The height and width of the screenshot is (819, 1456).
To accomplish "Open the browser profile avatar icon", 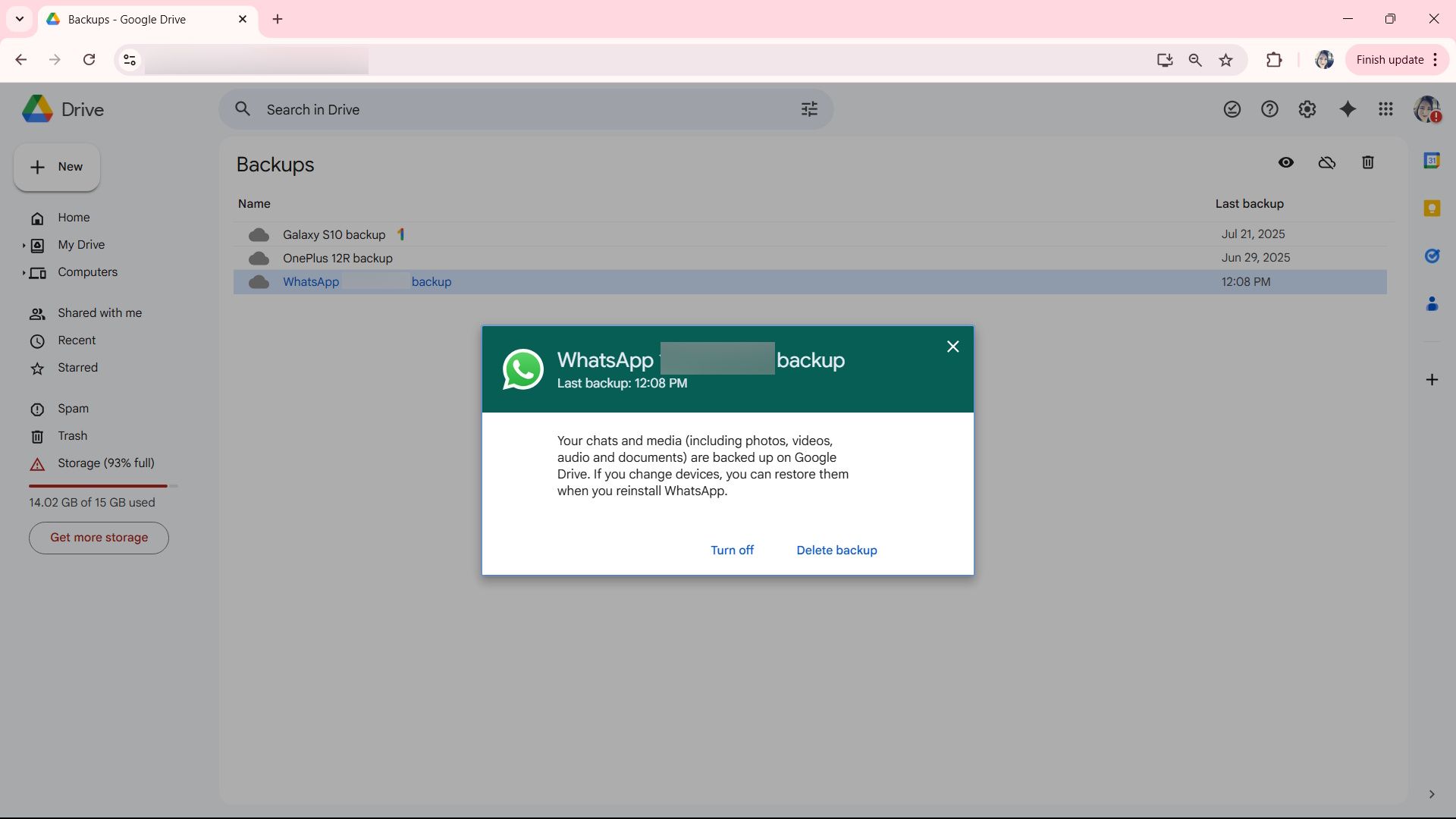I will click(1324, 59).
